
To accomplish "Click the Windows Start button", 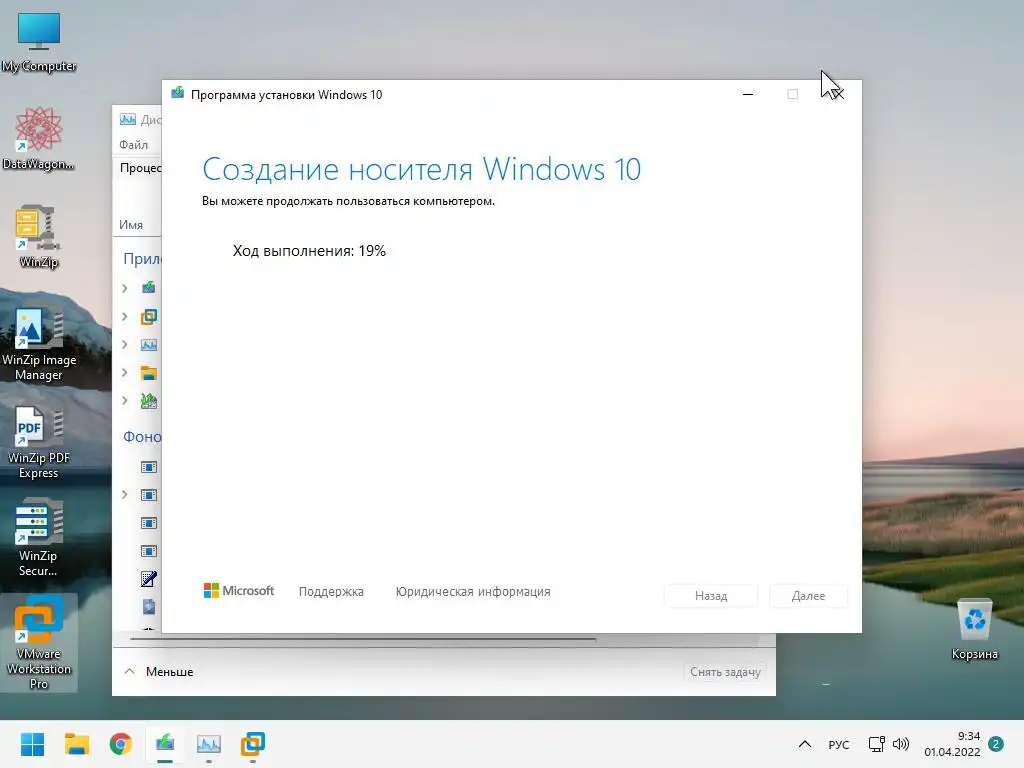I will (x=32, y=744).
